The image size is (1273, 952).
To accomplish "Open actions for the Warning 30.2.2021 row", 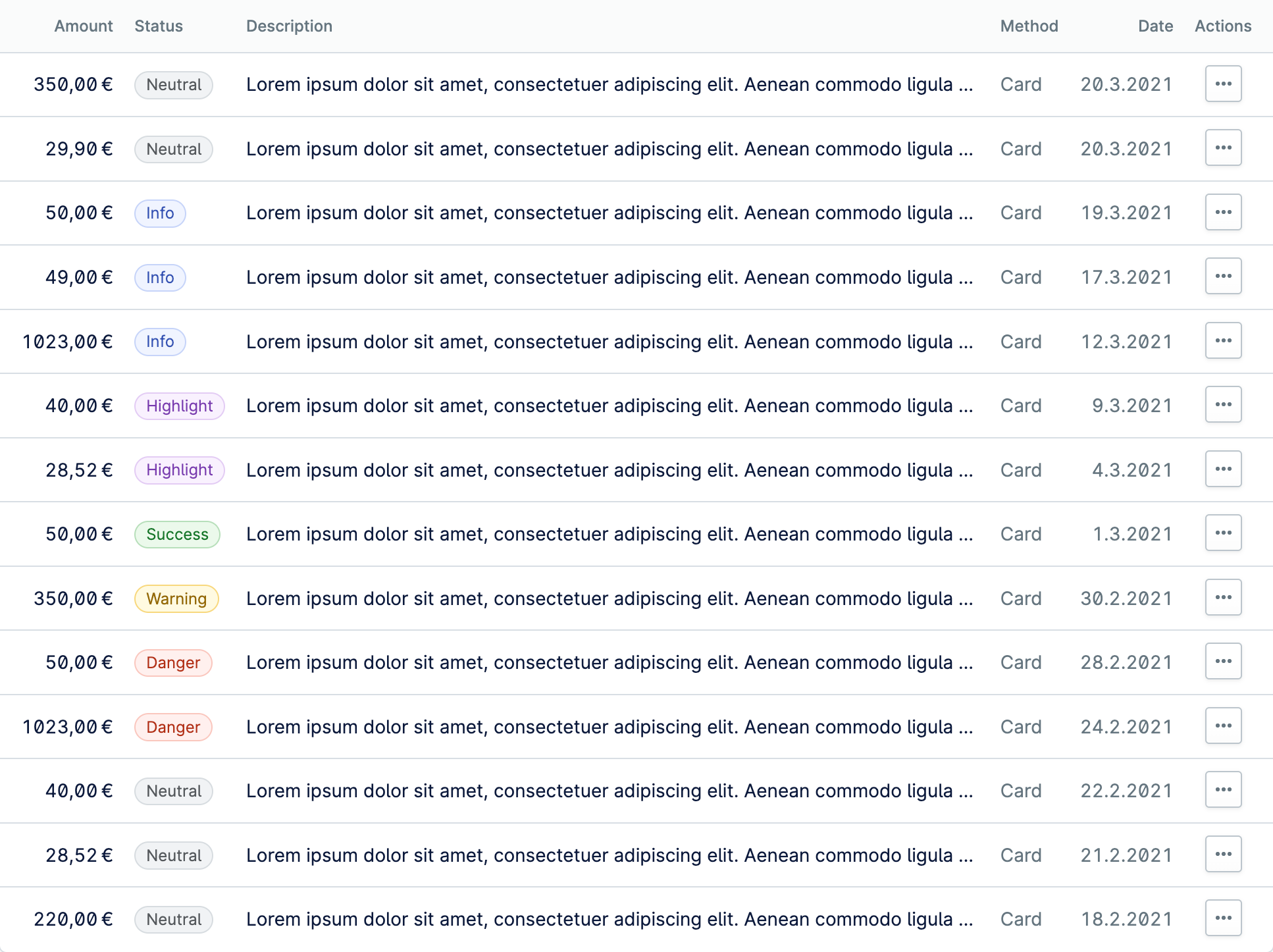I will pos(1223,597).
